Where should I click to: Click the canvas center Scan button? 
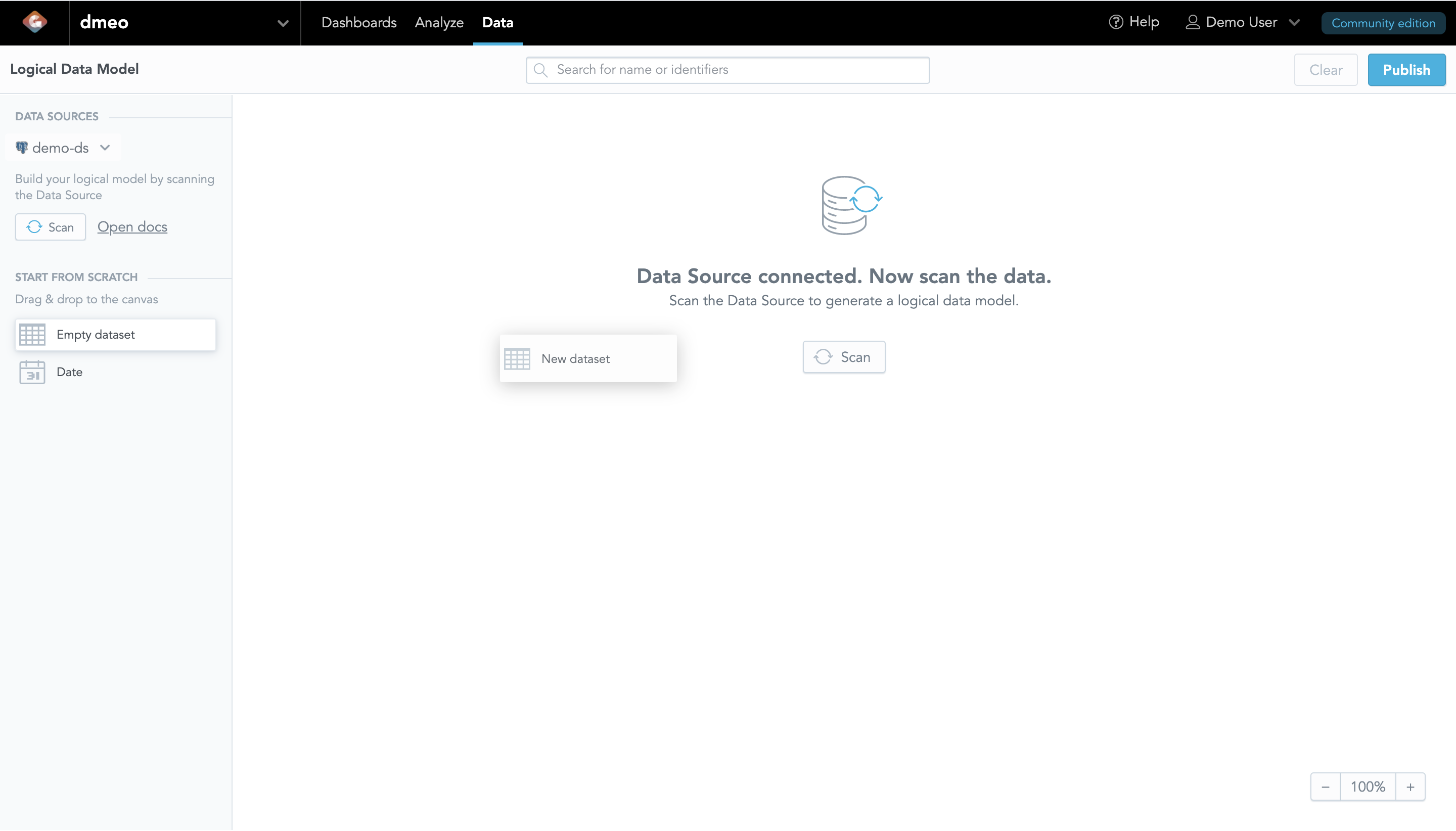[844, 357]
